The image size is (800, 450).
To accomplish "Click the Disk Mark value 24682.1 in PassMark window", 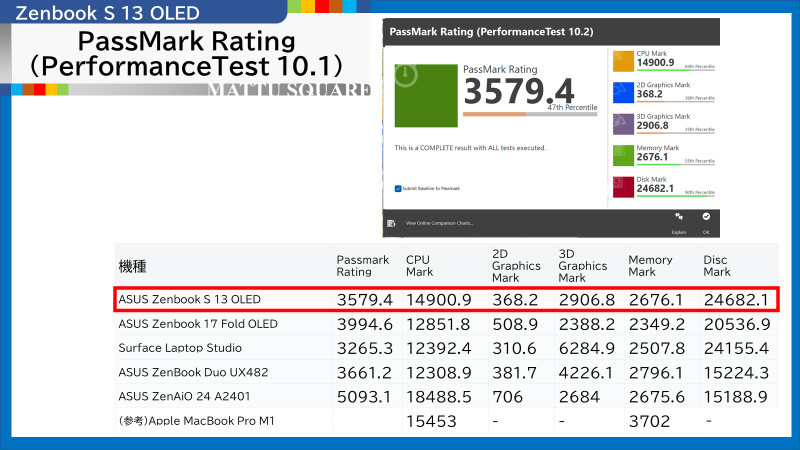I will pyautogui.click(x=655, y=188).
